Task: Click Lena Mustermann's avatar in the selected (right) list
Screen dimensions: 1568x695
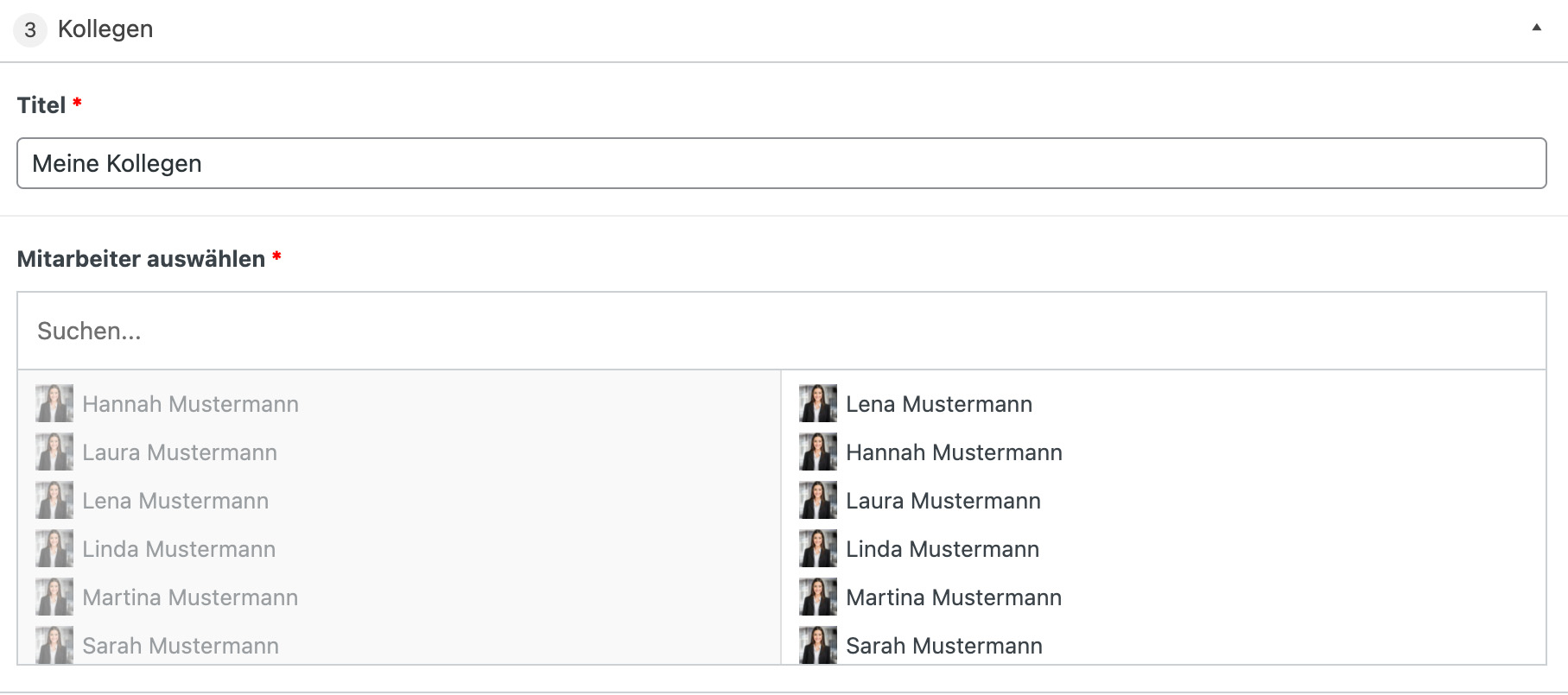Action: [817, 403]
